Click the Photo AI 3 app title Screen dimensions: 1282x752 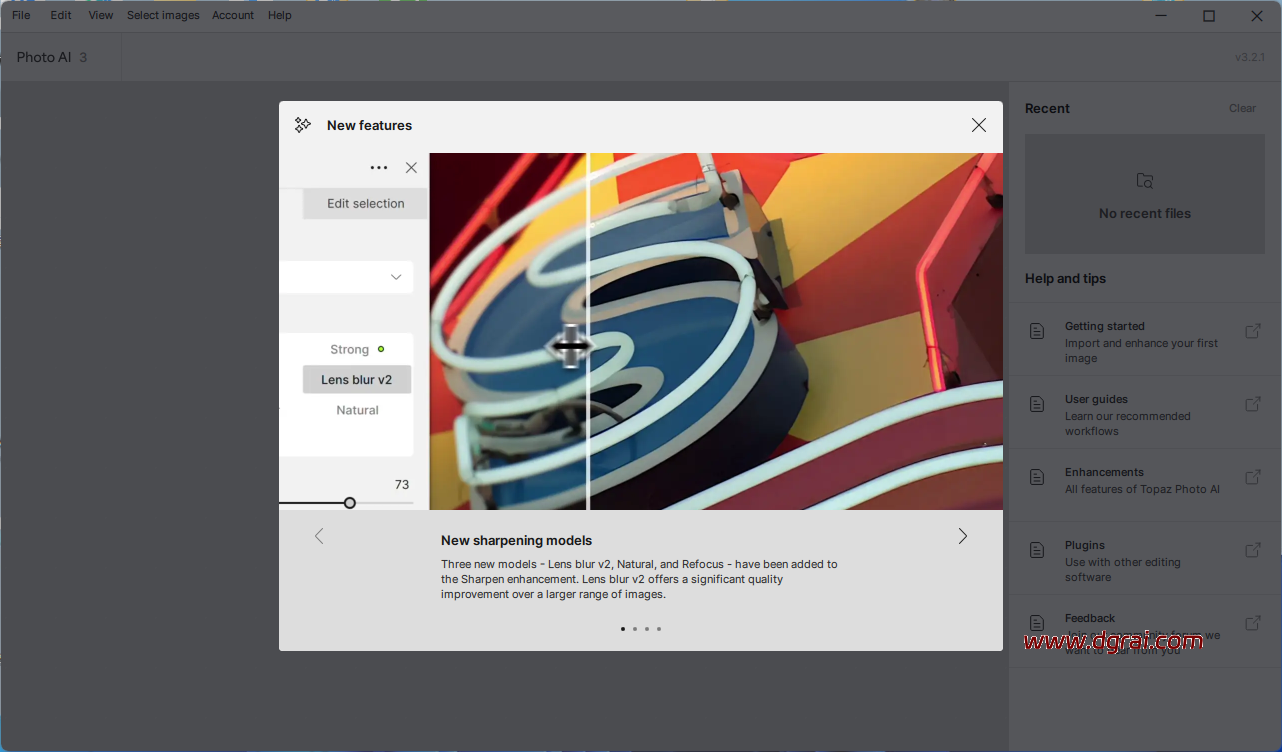[x=52, y=57]
